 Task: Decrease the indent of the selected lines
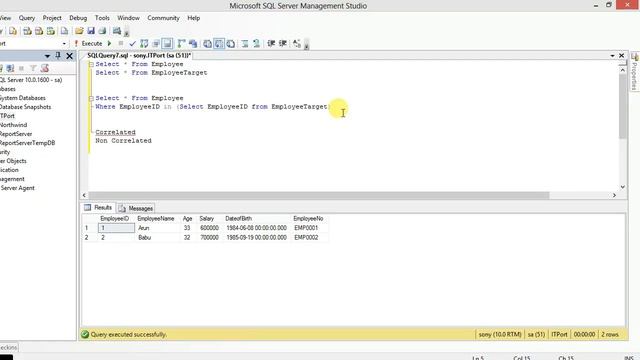point(271,43)
